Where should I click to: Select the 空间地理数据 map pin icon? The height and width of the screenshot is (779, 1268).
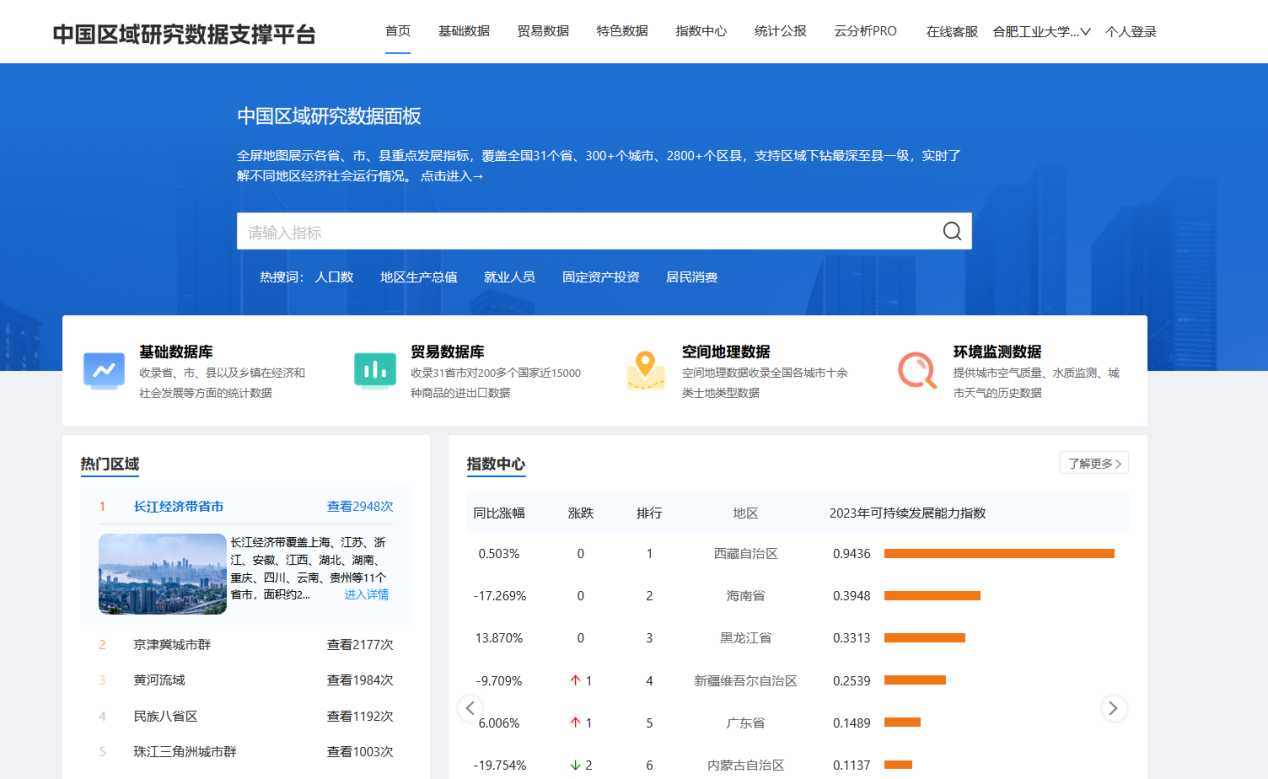646,370
